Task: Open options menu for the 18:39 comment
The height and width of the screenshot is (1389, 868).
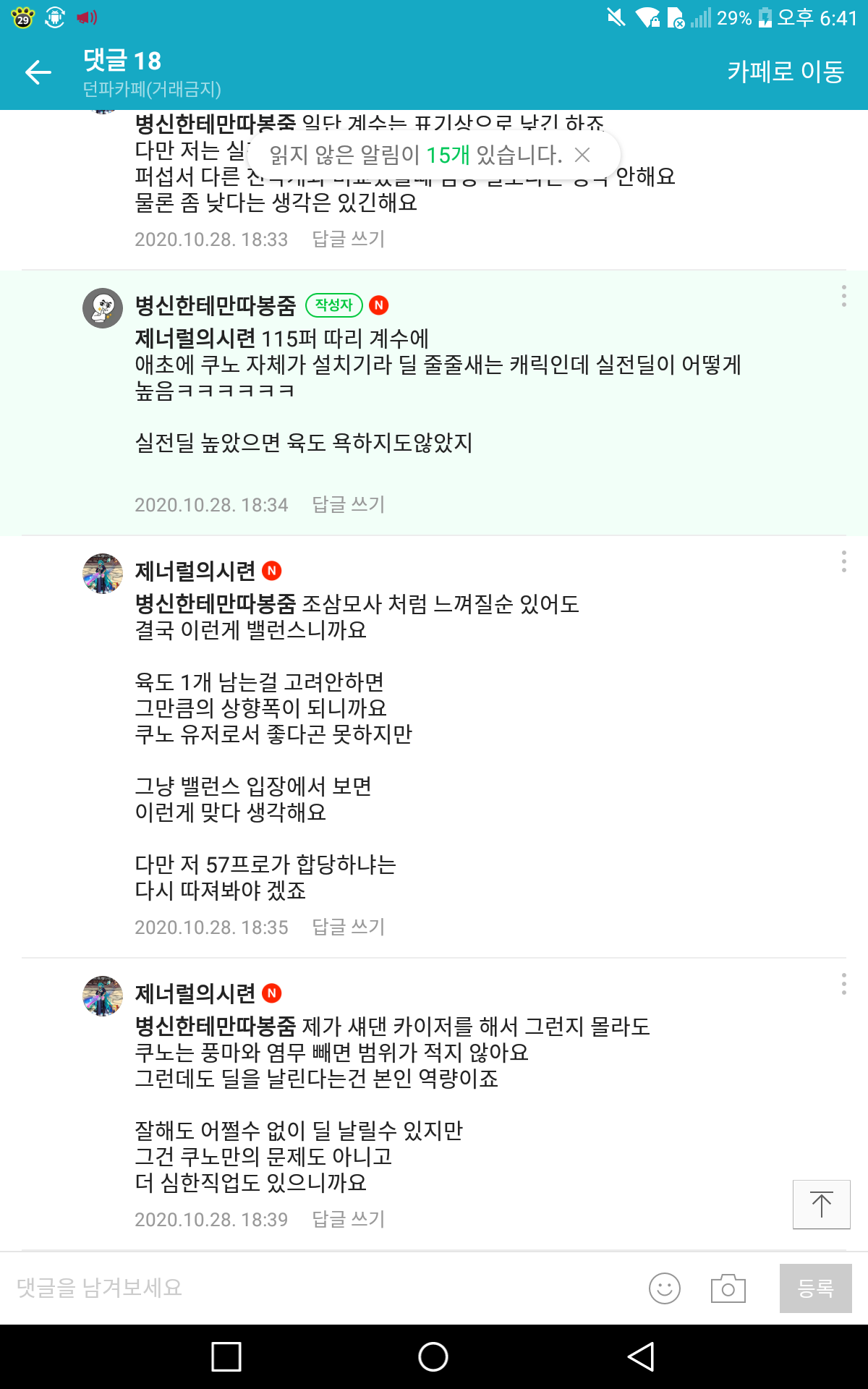Action: [x=843, y=984]
